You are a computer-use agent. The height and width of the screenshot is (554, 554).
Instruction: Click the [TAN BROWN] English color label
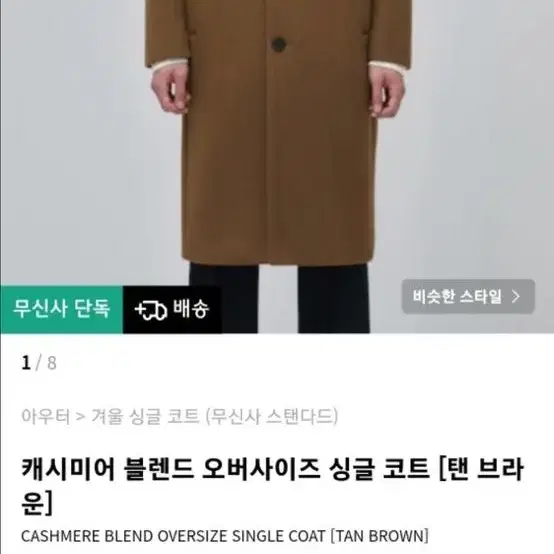(x=379, y=536)
